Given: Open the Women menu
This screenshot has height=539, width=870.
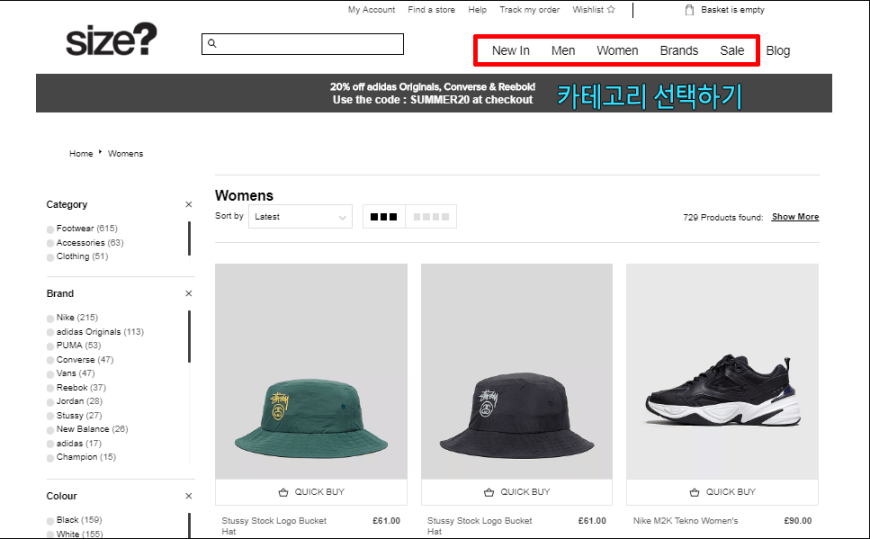Looking at the screenshot, I should [x=617, y=51].
